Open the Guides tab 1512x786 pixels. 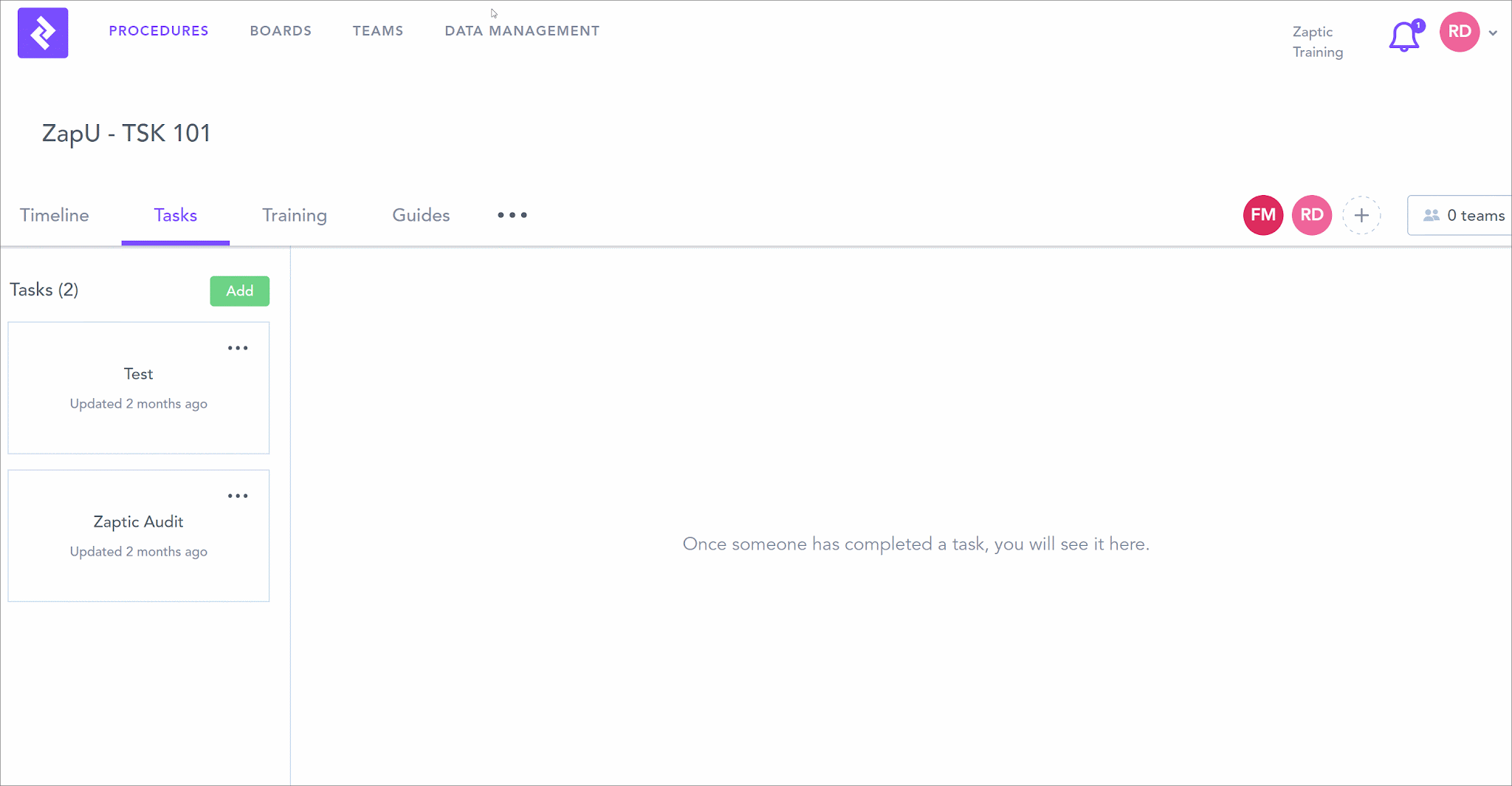point(421,215)
